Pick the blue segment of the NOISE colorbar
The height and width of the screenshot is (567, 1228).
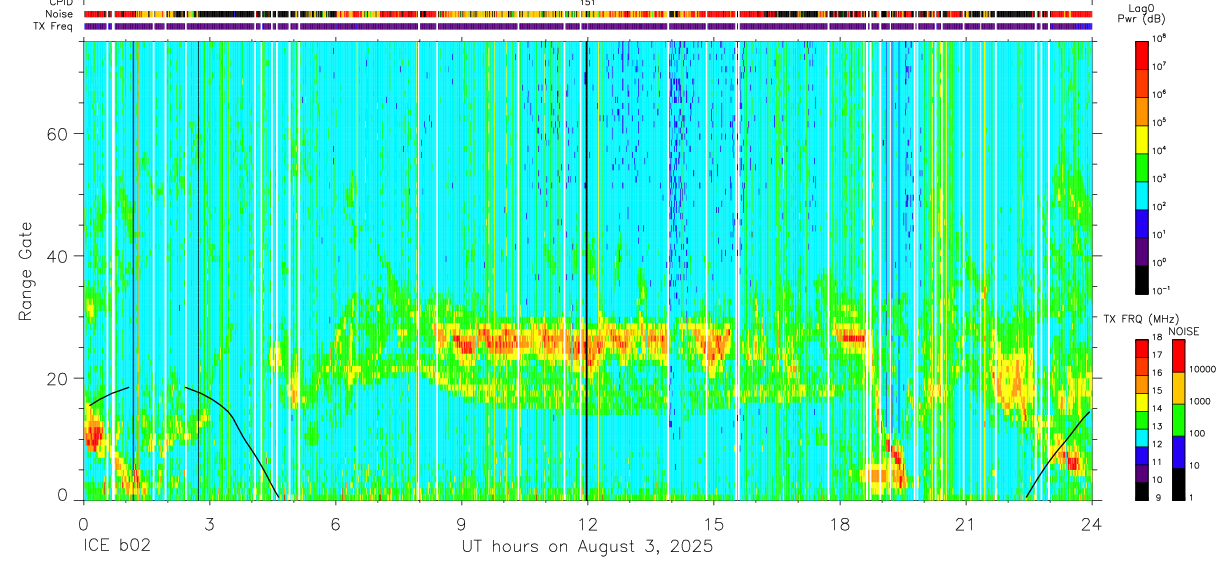coord(1180,451)
